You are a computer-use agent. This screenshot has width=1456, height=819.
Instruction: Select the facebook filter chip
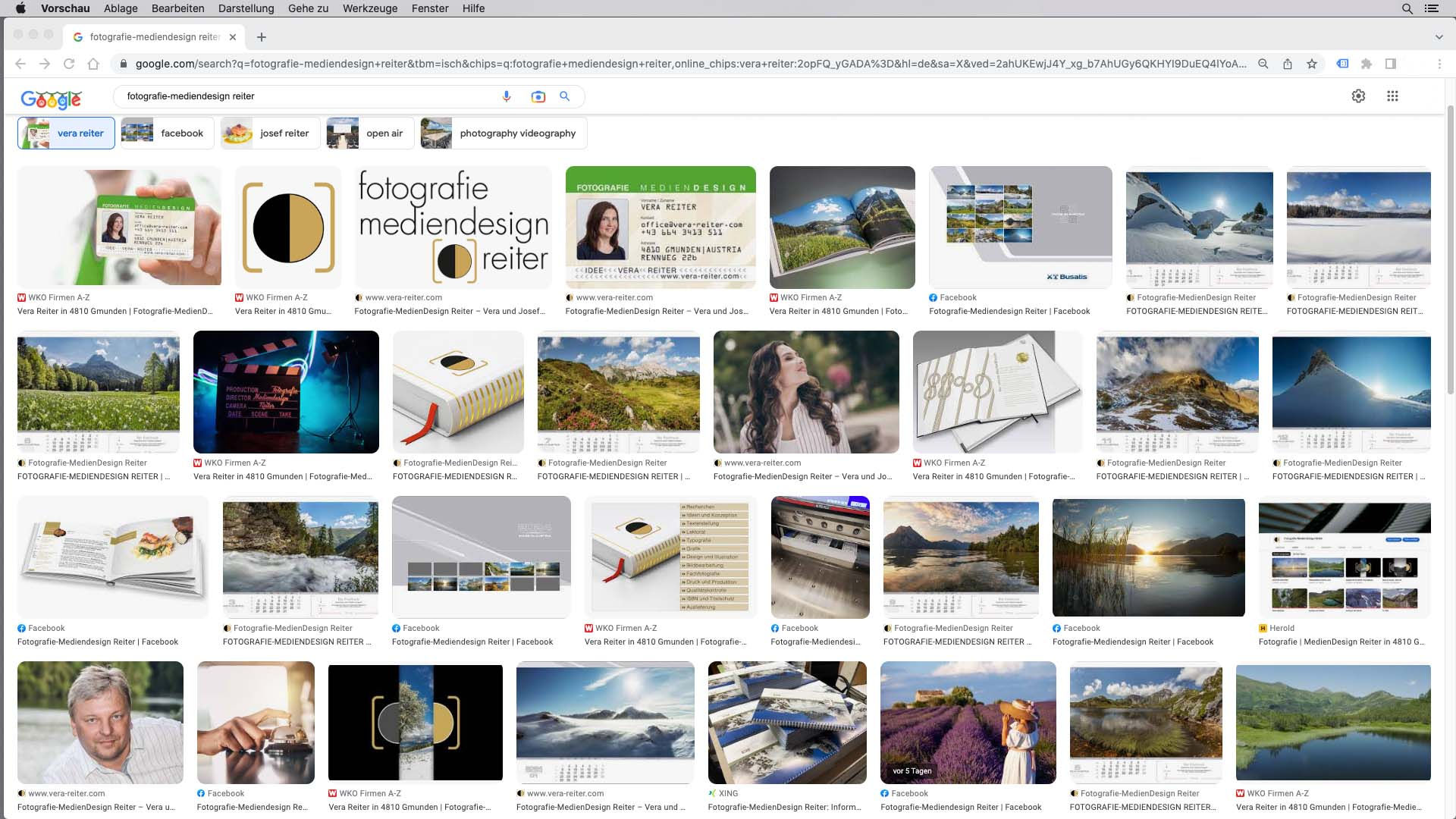167,133
